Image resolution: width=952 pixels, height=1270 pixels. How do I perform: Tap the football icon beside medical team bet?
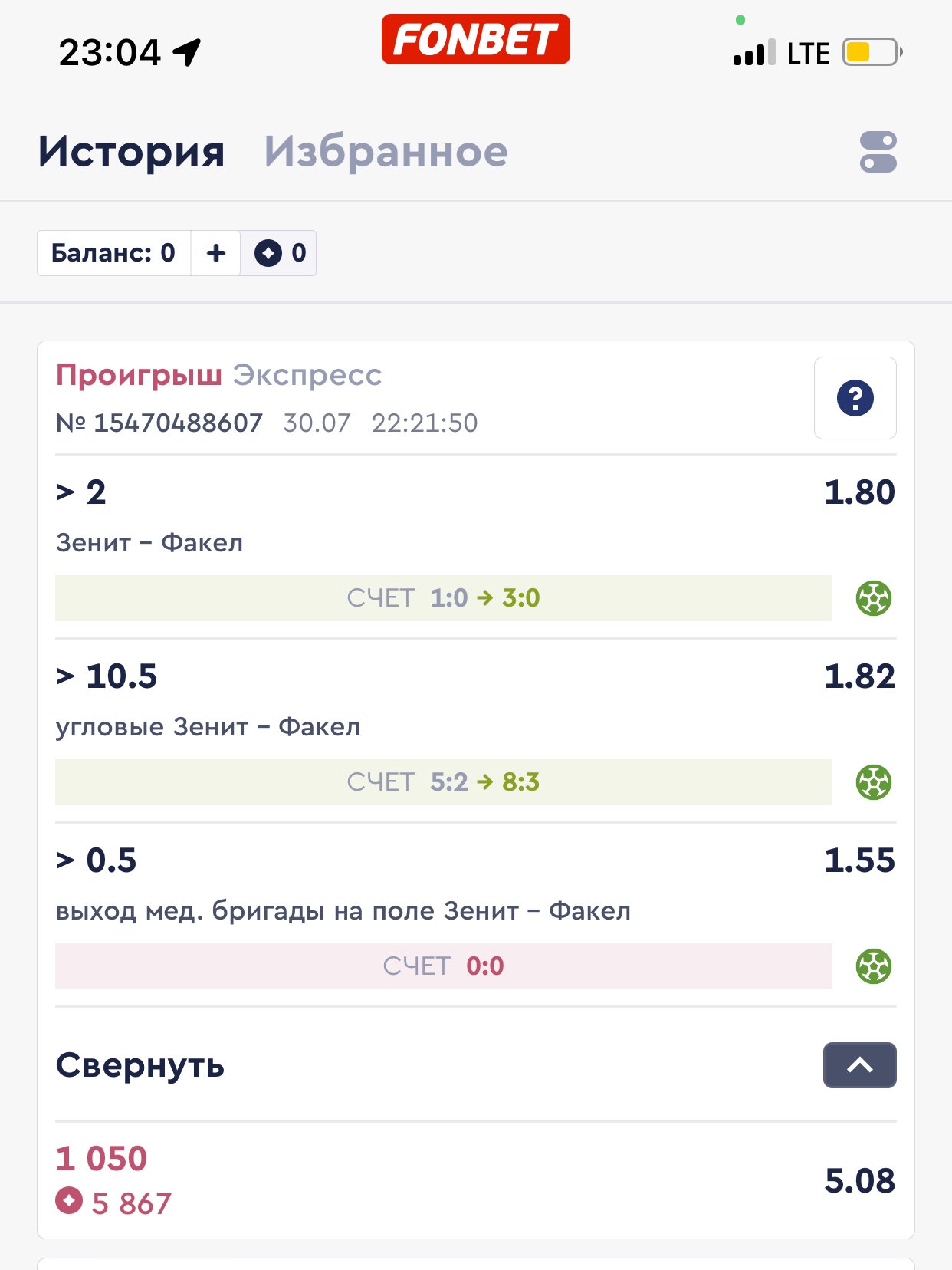pos(873,966)
